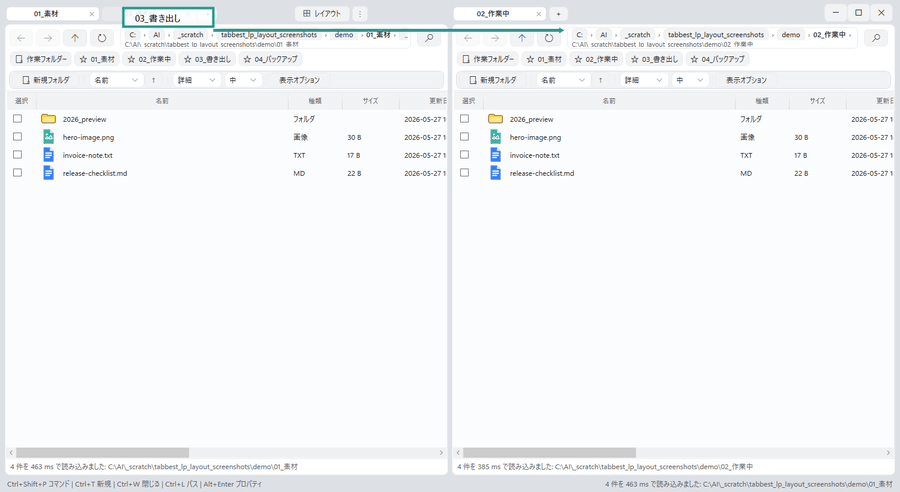Check release-checklist.md checkbox in left pane
The image size is (900, 492).
click(18, 172)
